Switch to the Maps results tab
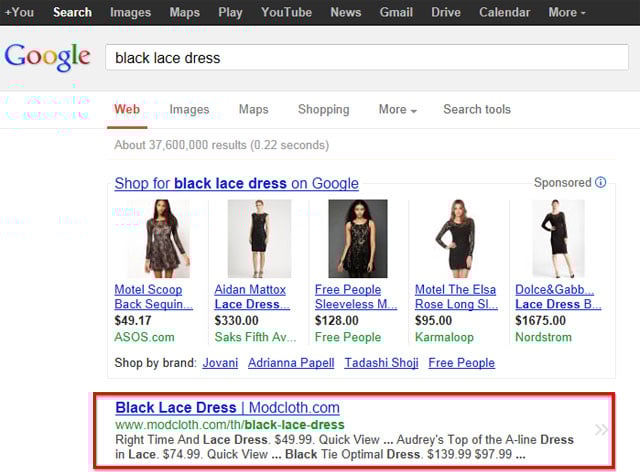 click(253, 109)
